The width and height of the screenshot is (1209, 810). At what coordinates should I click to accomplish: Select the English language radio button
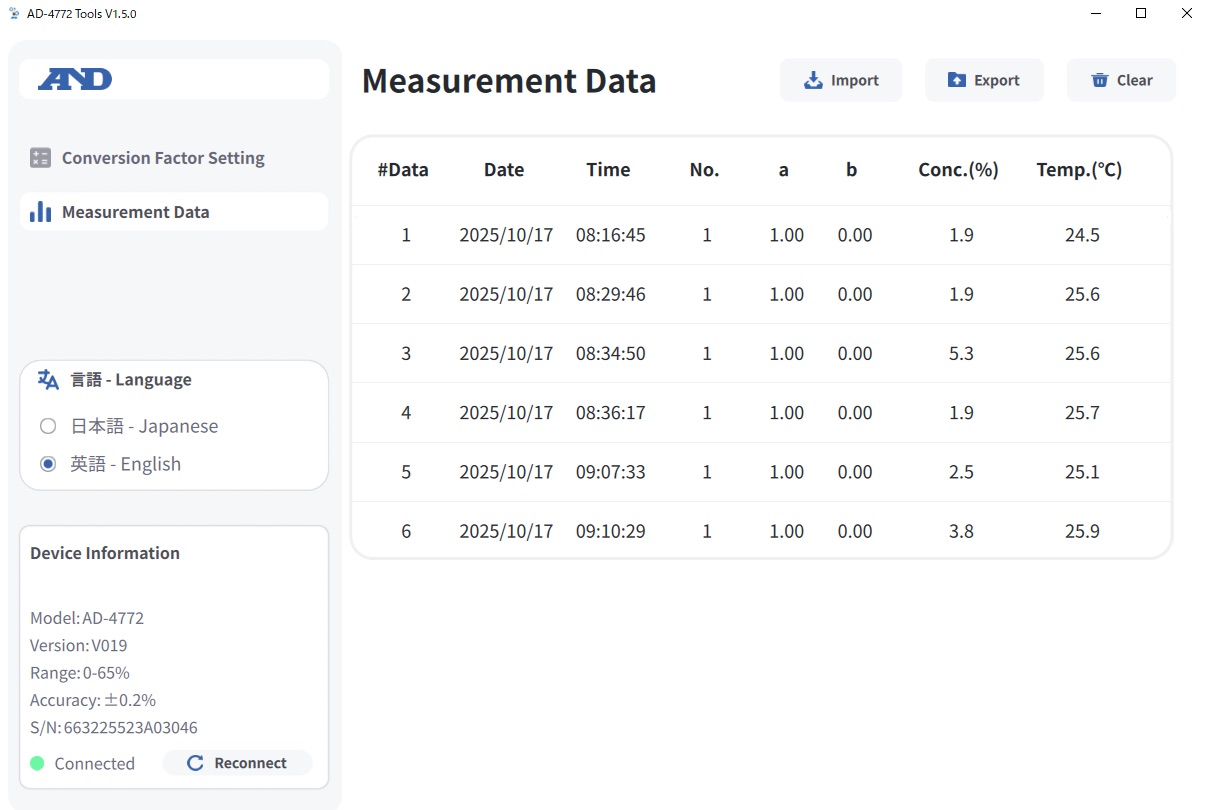[48, 464]
